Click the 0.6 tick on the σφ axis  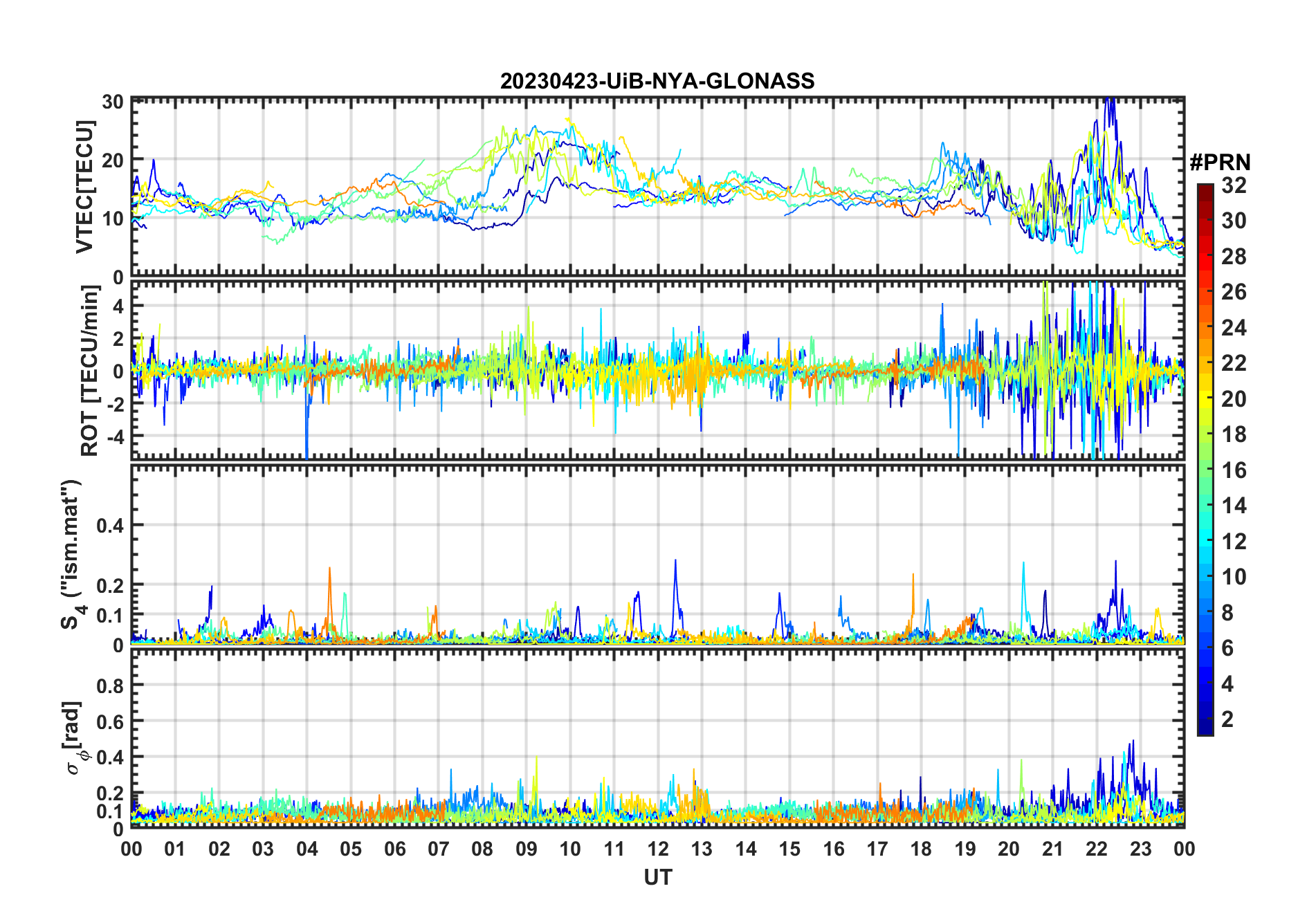[111, 721]
